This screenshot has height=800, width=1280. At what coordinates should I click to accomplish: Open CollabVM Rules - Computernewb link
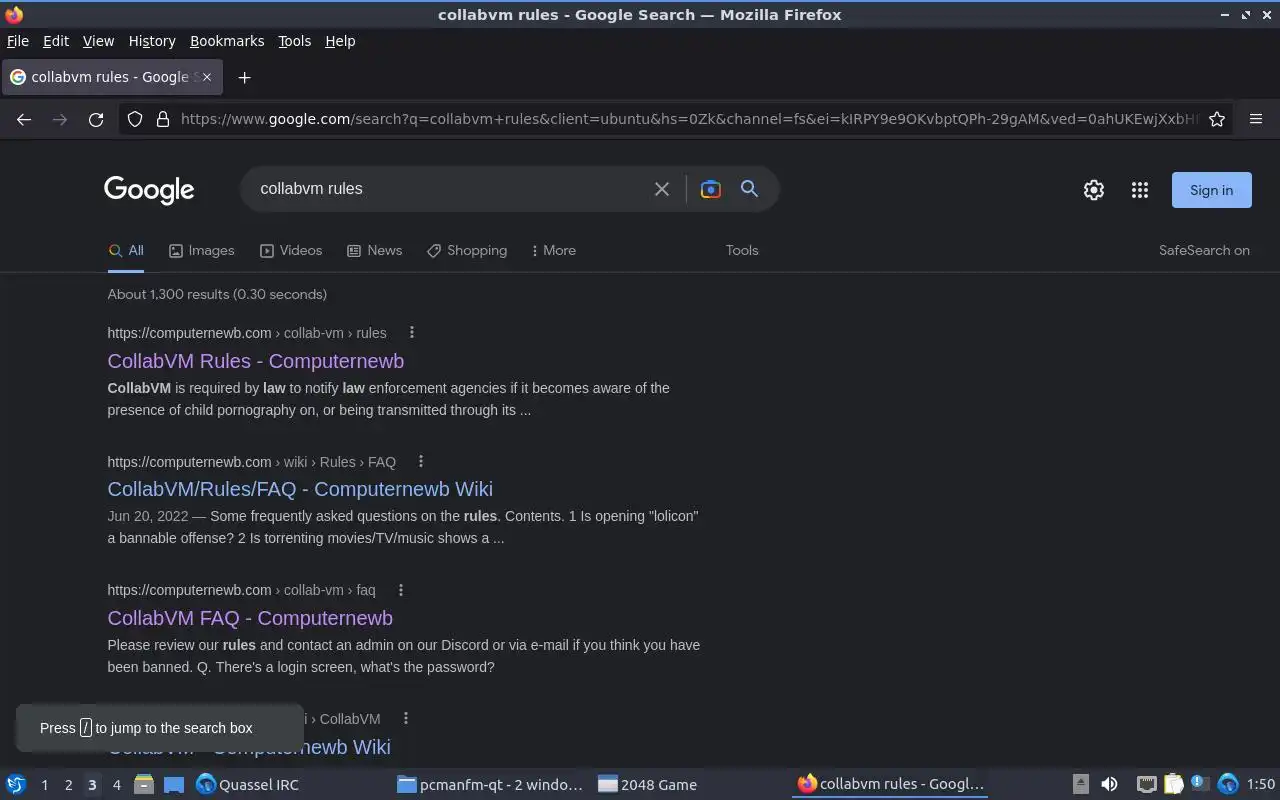pyautogui.click(x=256, y=361)
